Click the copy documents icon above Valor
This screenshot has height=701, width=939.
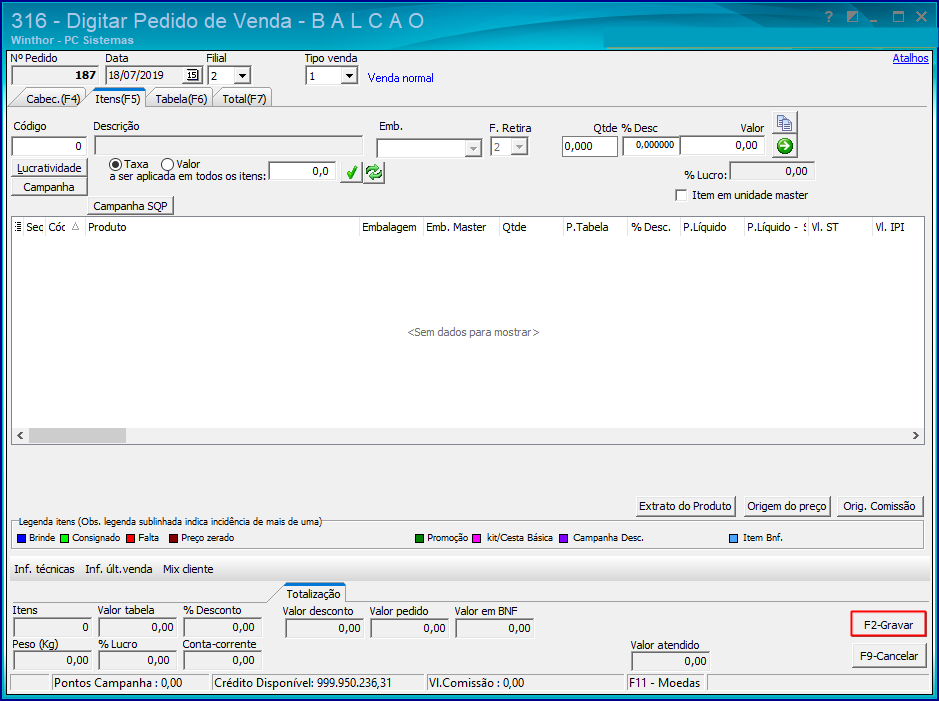[784, 123]
